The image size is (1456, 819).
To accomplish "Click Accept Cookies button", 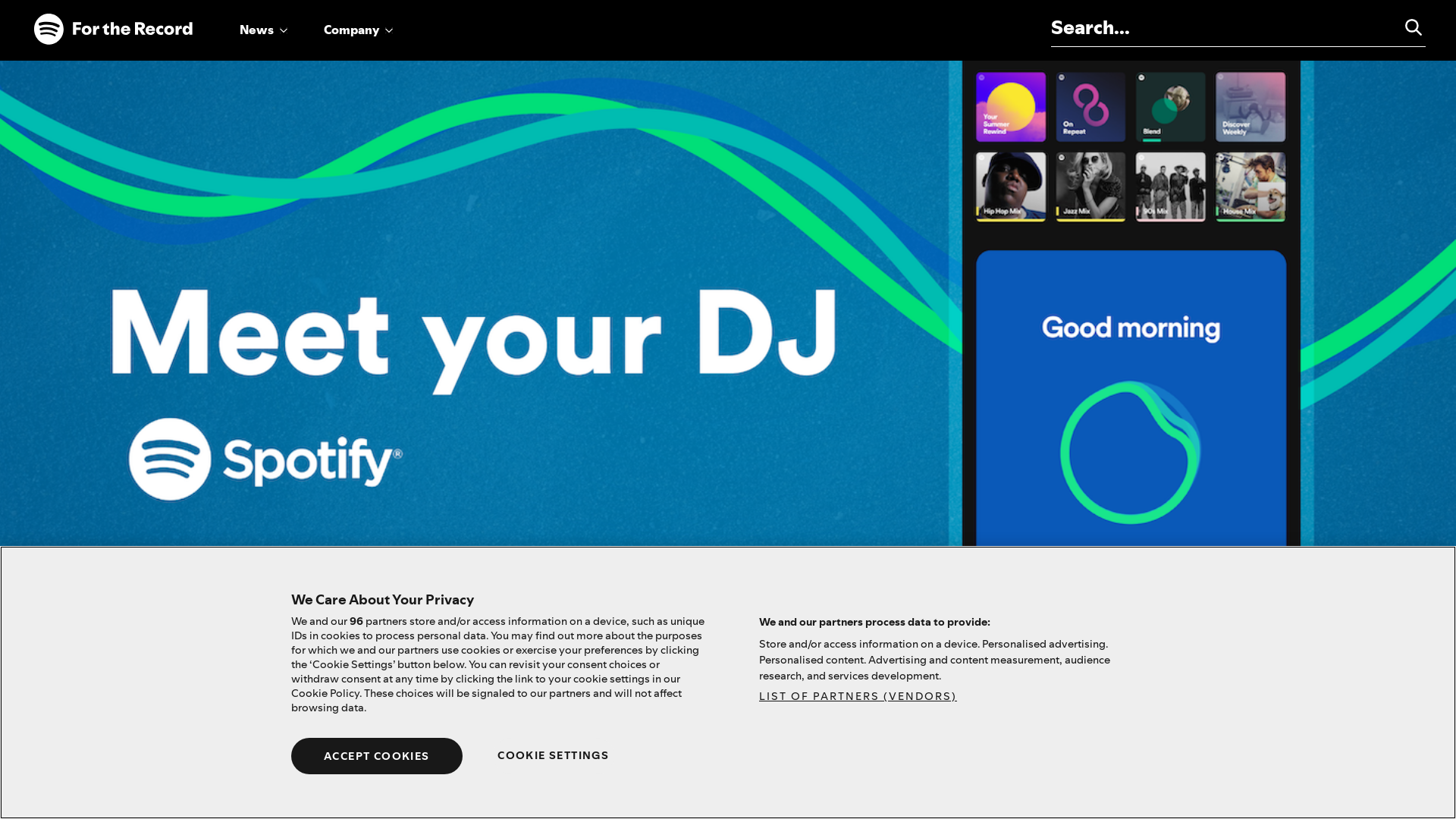I will click(377, 756).
